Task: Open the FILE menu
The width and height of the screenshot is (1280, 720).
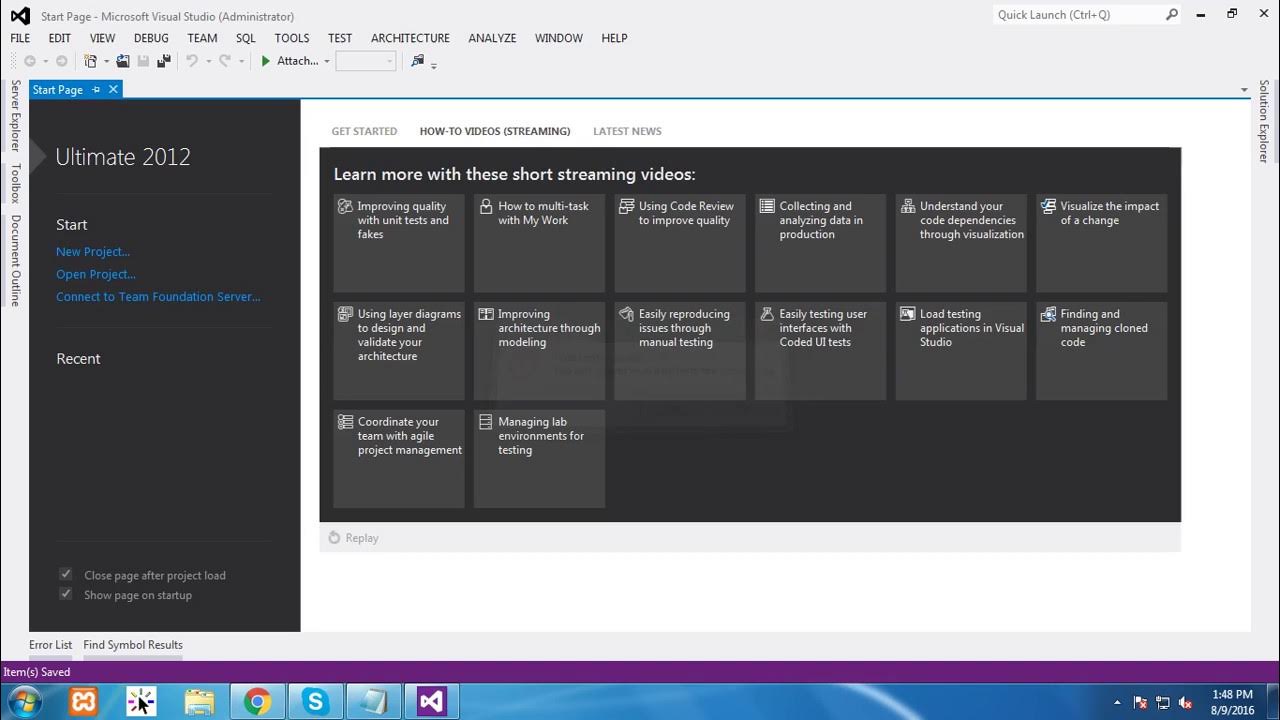Action: point(20,38)
